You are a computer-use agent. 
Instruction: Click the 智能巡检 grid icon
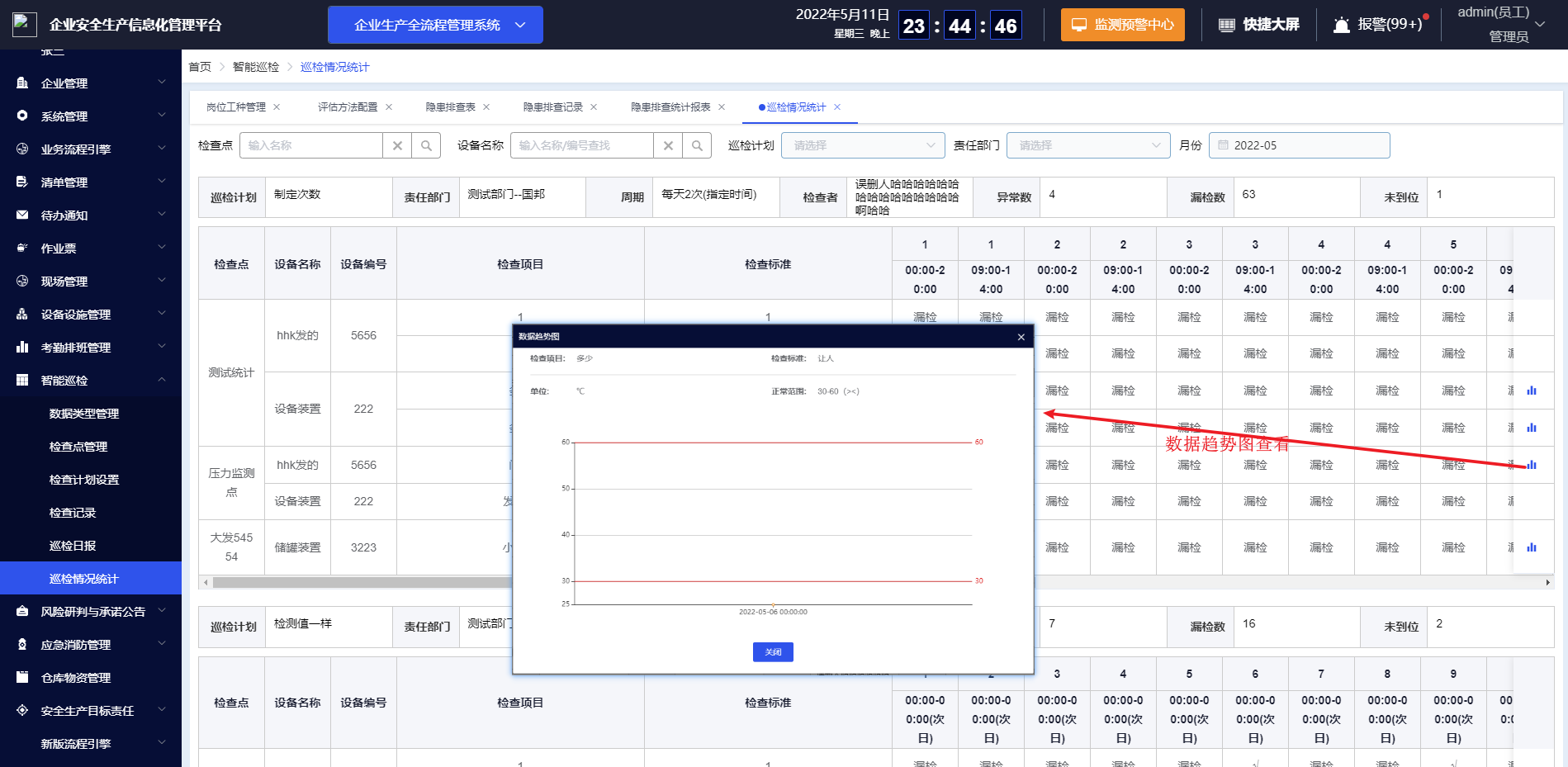point(22,381)
